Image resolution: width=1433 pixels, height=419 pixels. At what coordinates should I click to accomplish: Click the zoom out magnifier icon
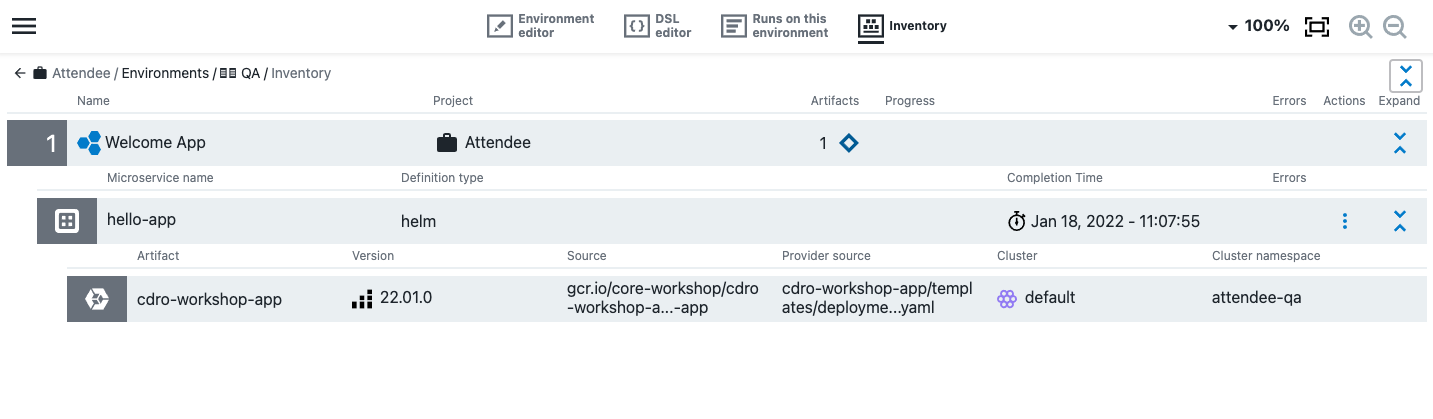point(1395,27)
